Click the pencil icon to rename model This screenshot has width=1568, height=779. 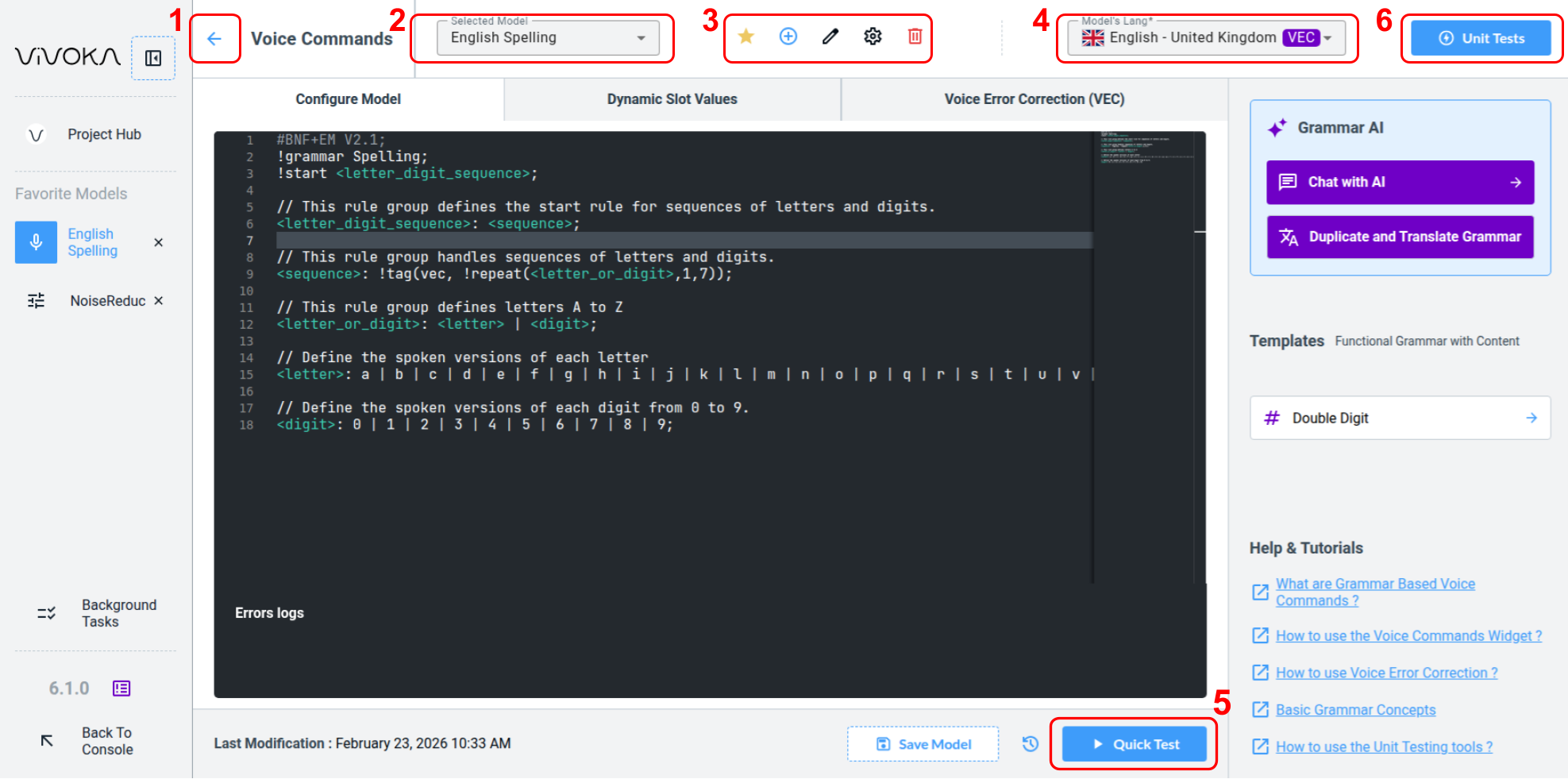(830, 37)
